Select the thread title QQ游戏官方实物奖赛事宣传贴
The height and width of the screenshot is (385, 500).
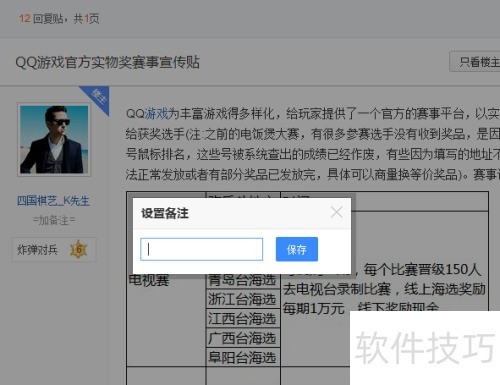(107, 62)
